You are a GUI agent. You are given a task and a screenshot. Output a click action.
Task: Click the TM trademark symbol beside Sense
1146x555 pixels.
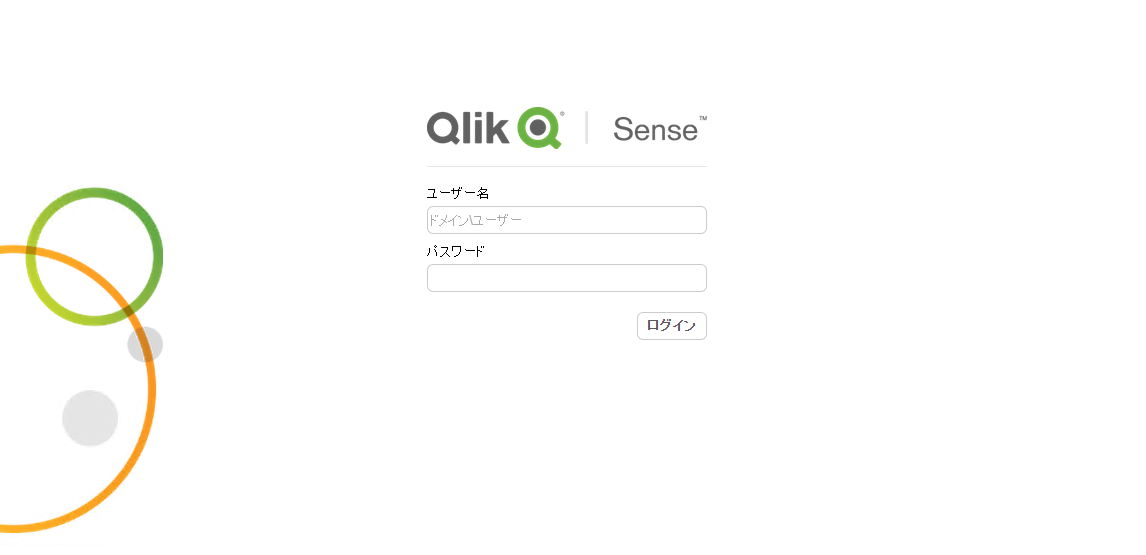[703, 118]
